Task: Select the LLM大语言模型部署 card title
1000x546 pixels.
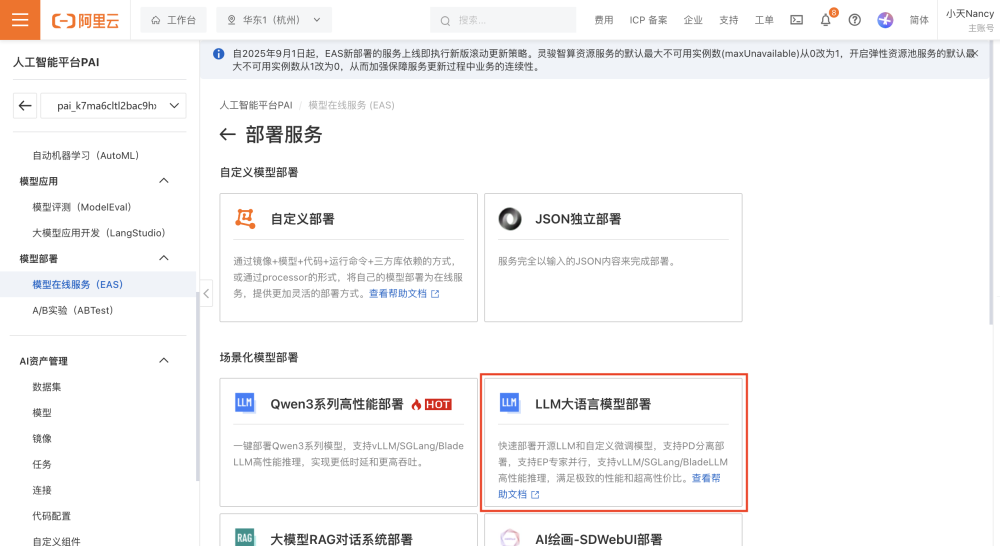Action: click(592, 404)
